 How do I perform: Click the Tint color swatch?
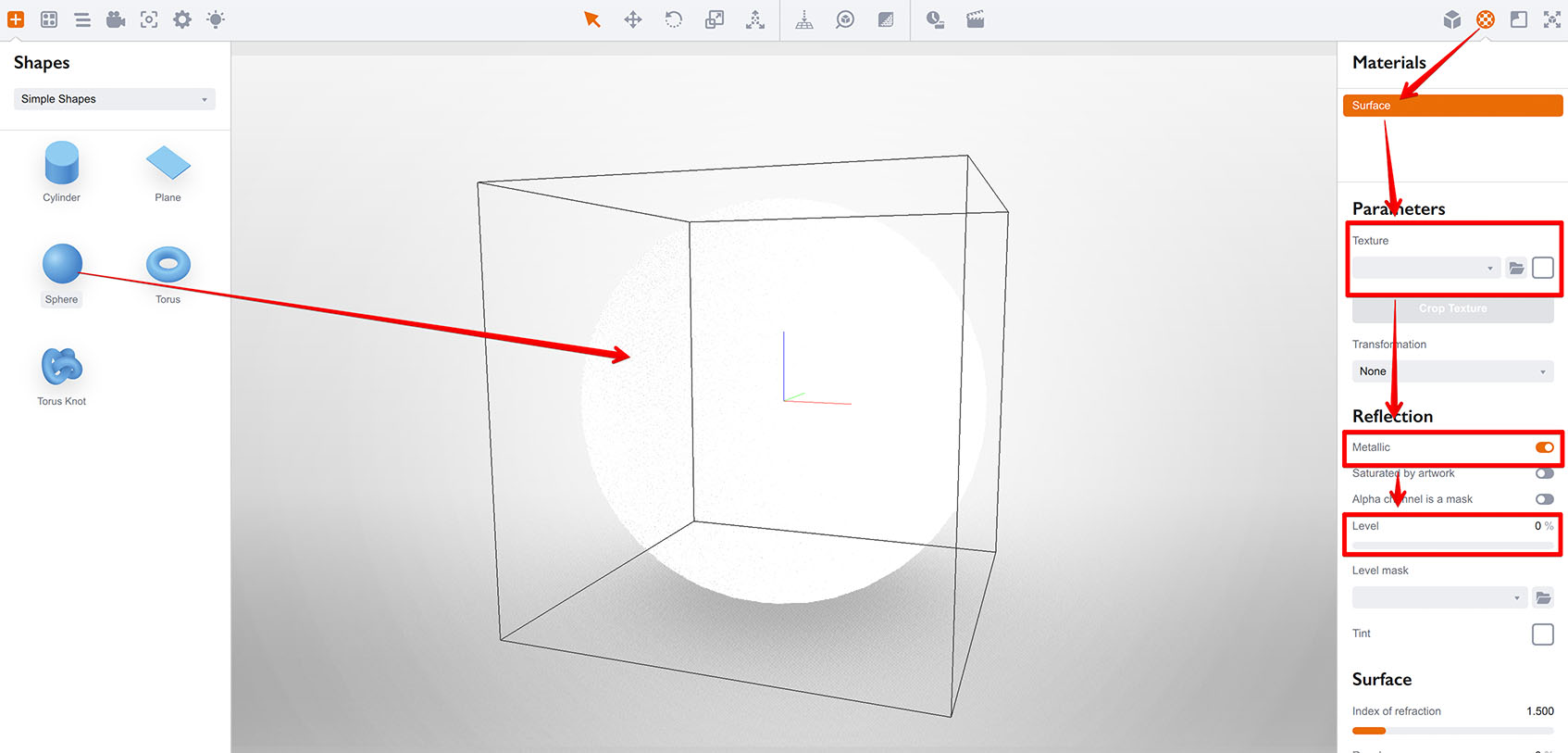(x=1542, y=634)
